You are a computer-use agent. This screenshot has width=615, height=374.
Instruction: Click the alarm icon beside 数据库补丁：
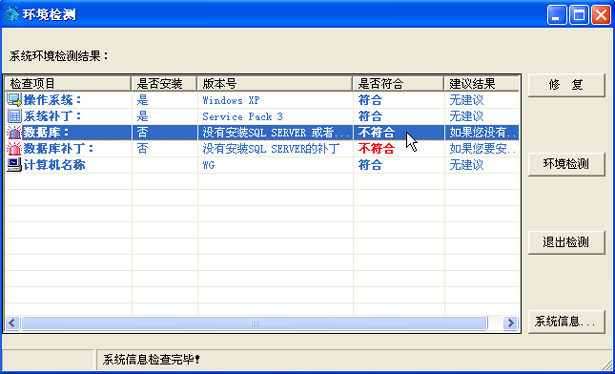pyautogui.click(x=14, y=149)
